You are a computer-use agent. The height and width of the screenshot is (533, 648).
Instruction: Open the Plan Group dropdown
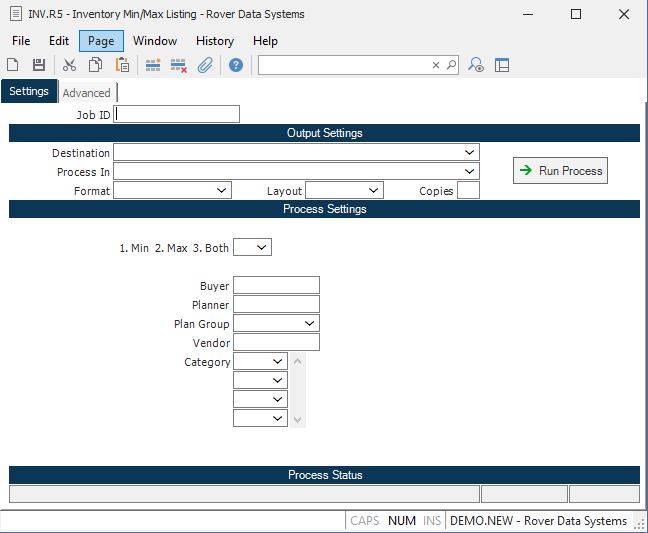pos(310,324)
